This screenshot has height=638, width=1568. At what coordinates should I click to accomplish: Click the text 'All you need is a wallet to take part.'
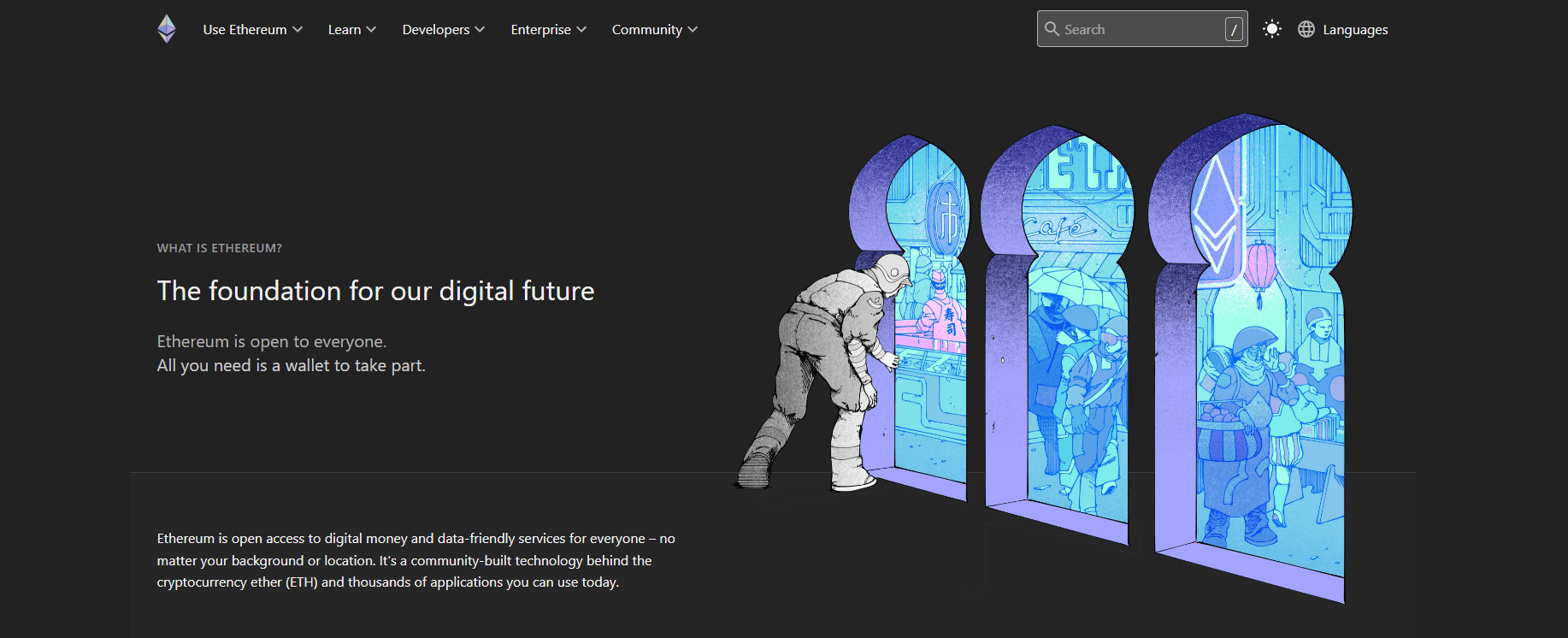click(292, 365)
